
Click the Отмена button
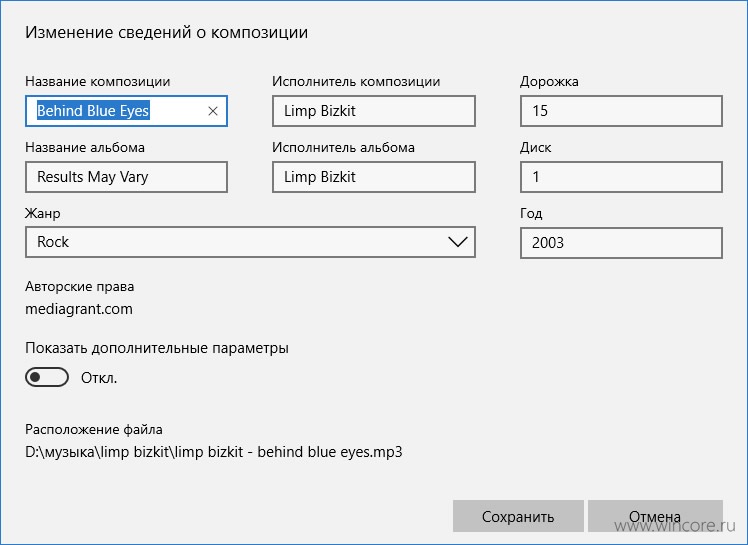pyautogui.click(x=655, y=516)
